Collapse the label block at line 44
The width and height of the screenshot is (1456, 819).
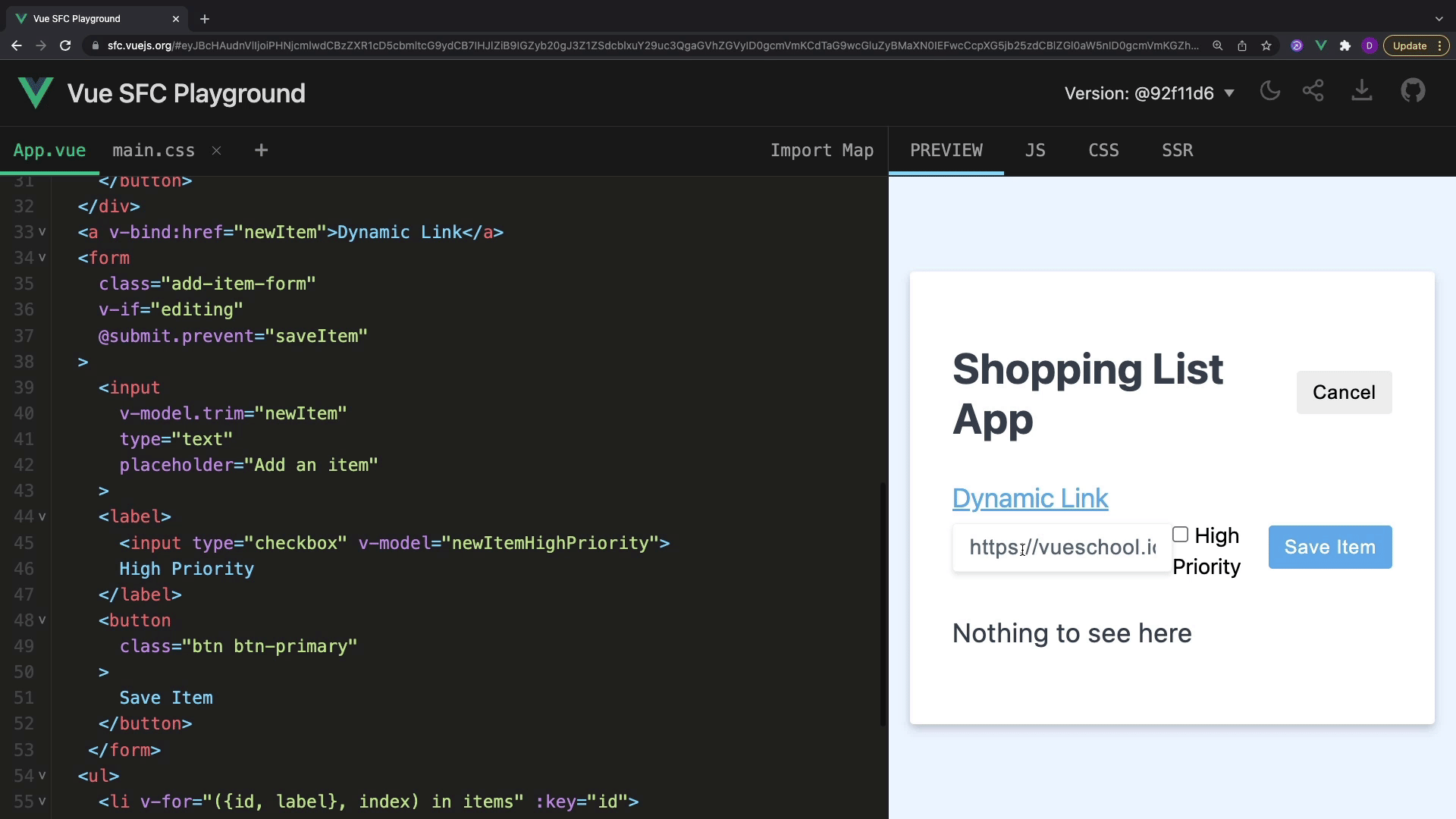coord(42,516)
